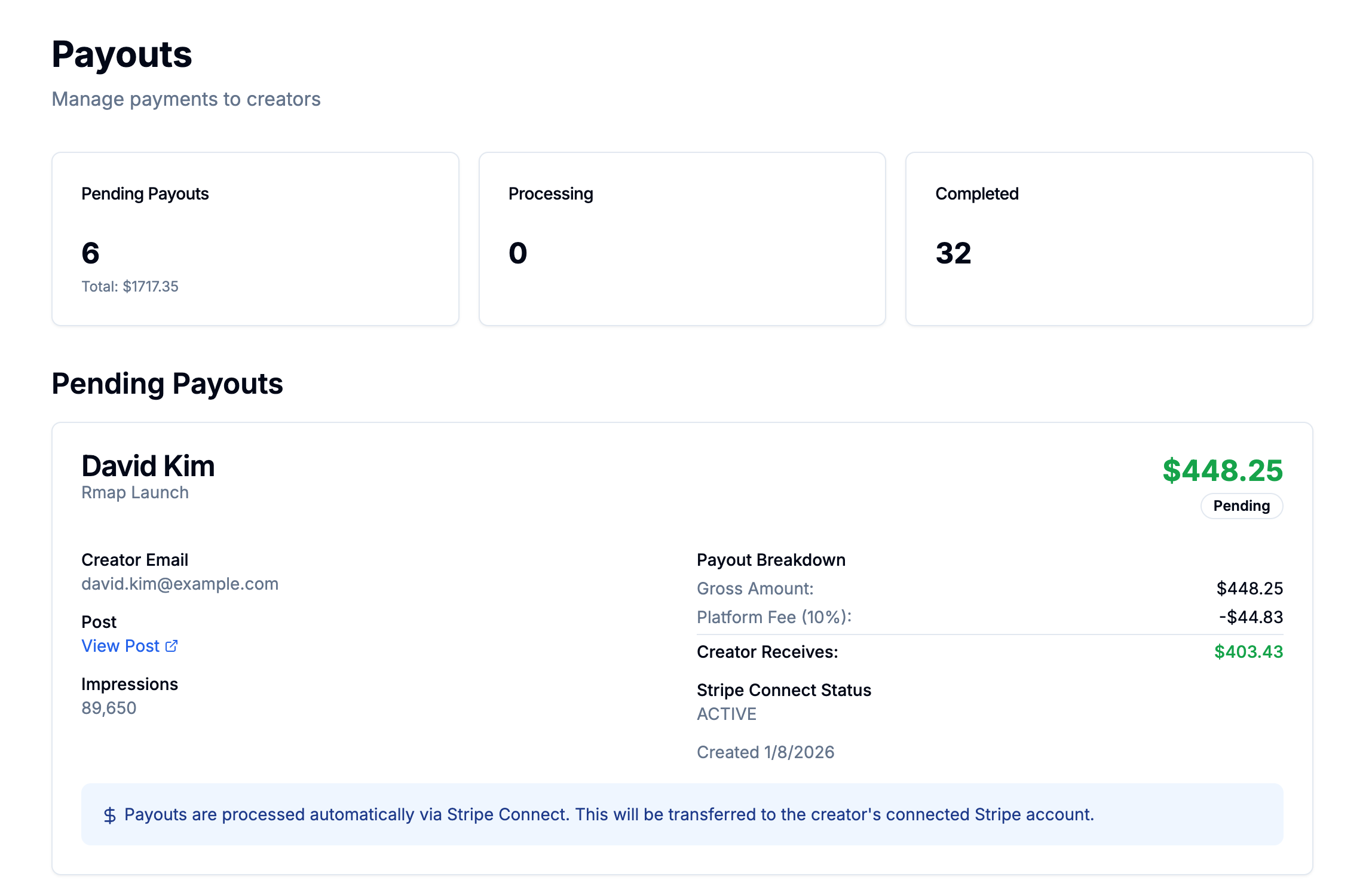Click the Payouts page heading
The width and height of the screenshot is (1372, 889).
[122, 54]
